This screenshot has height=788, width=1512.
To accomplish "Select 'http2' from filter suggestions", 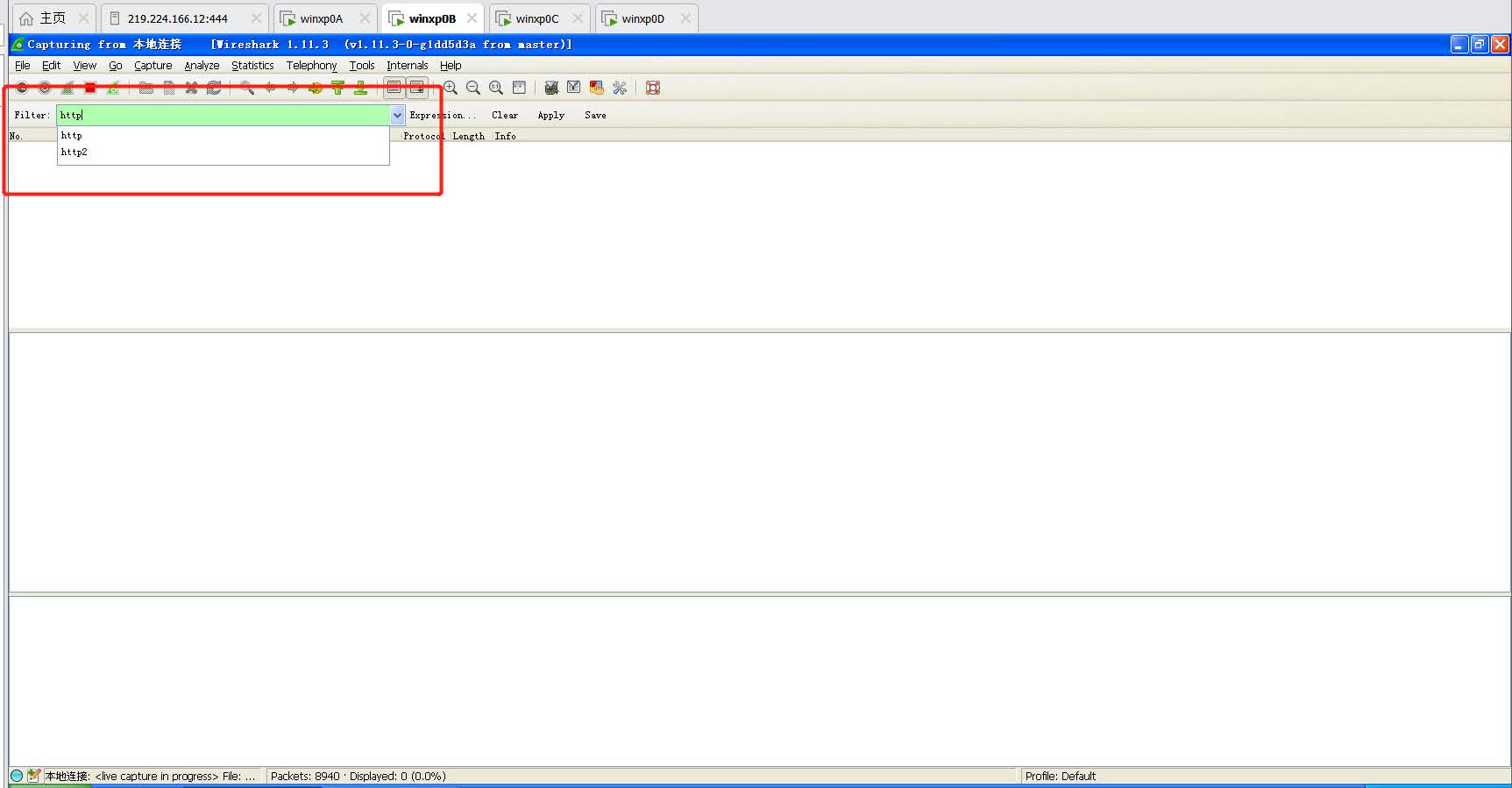I will (75, 153).
